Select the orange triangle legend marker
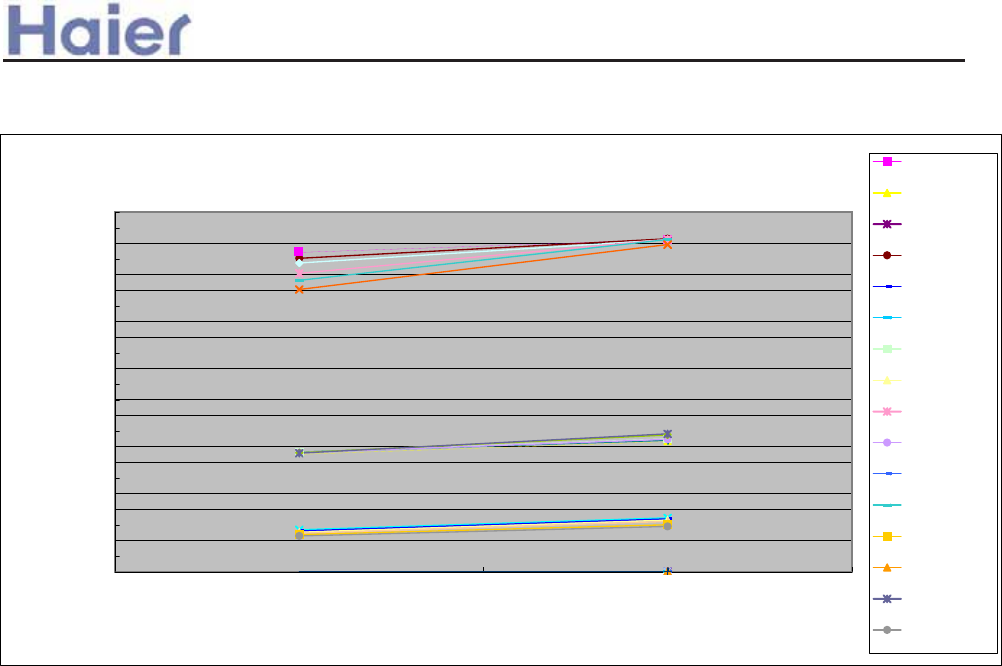 [887, 568]
